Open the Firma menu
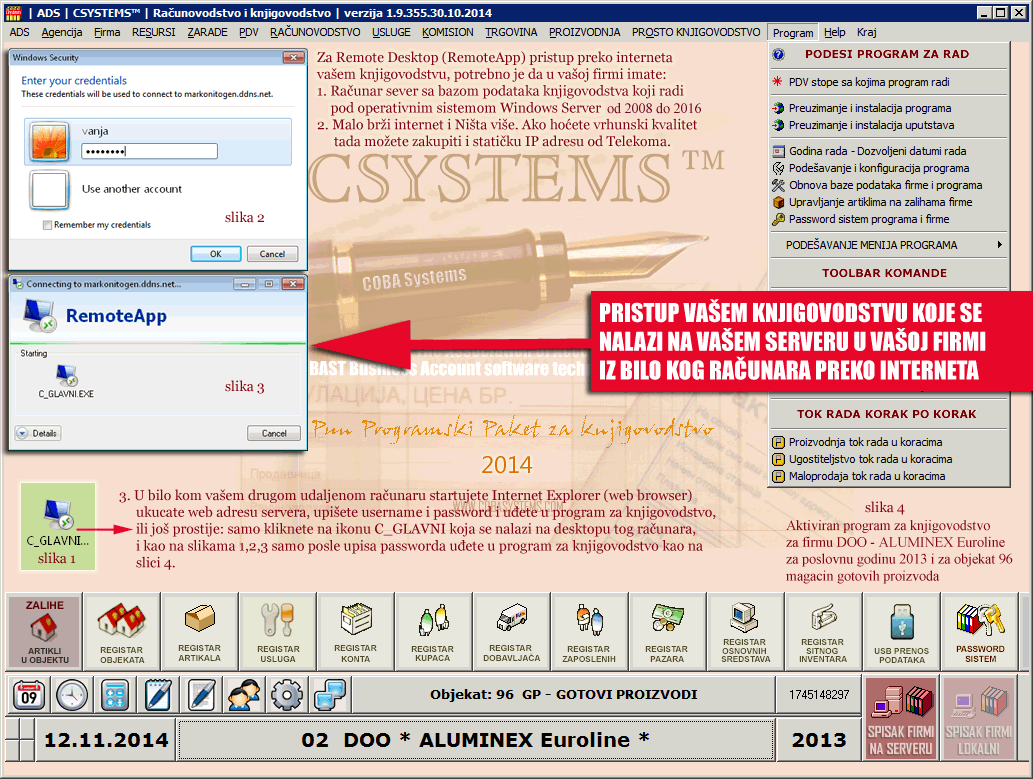Screen dimensions: 1033x779 coord(107,32)
